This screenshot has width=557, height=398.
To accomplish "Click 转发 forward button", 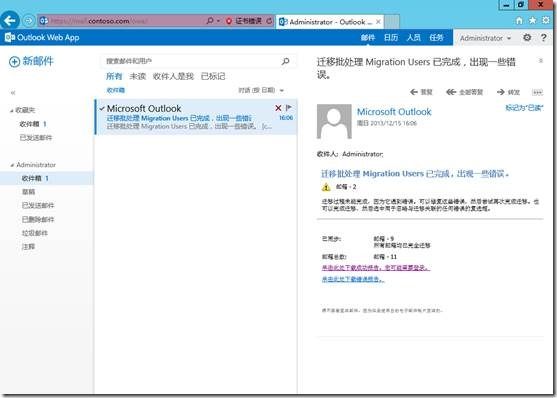I will pos(508,92).
